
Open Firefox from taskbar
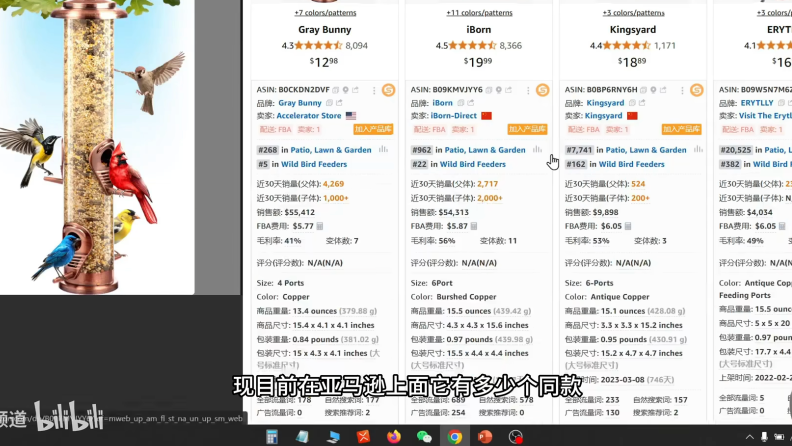393,436
